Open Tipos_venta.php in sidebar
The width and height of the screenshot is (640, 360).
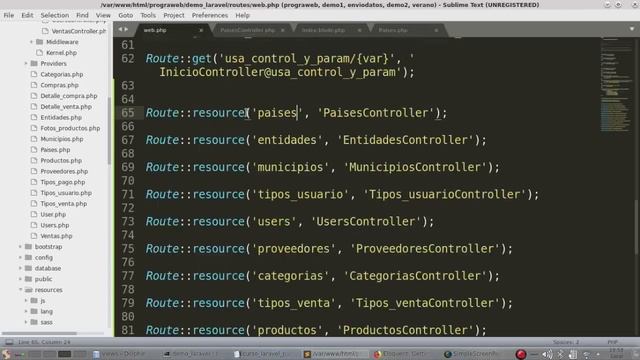64,203
